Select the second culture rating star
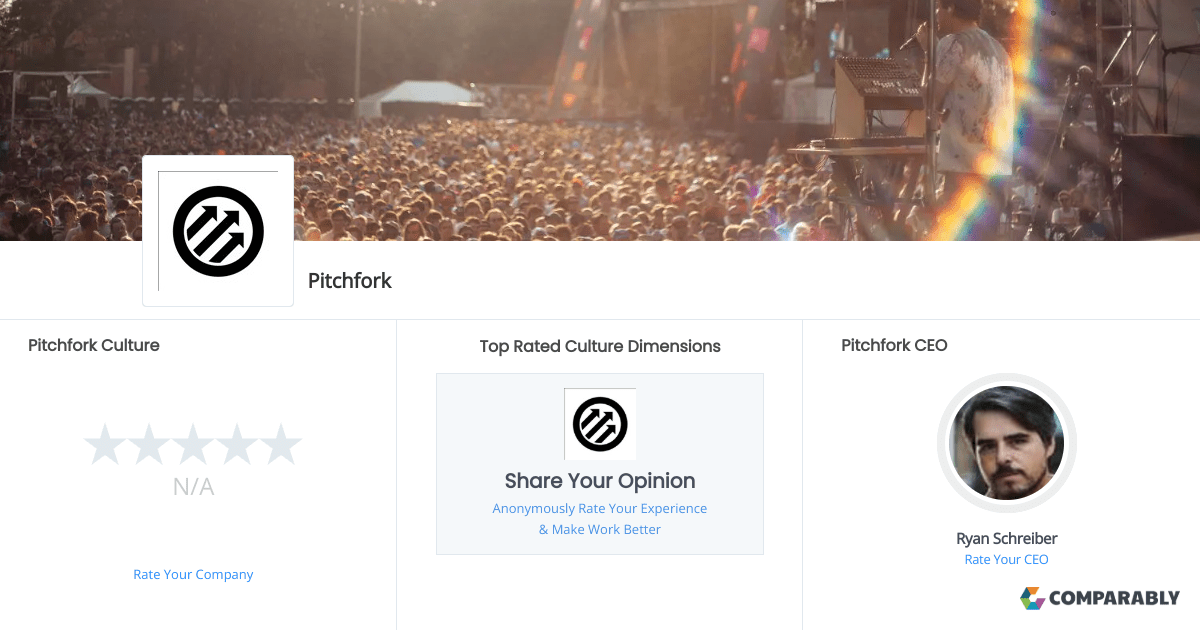The image size is (1200, 630). [x=150, y=443]
